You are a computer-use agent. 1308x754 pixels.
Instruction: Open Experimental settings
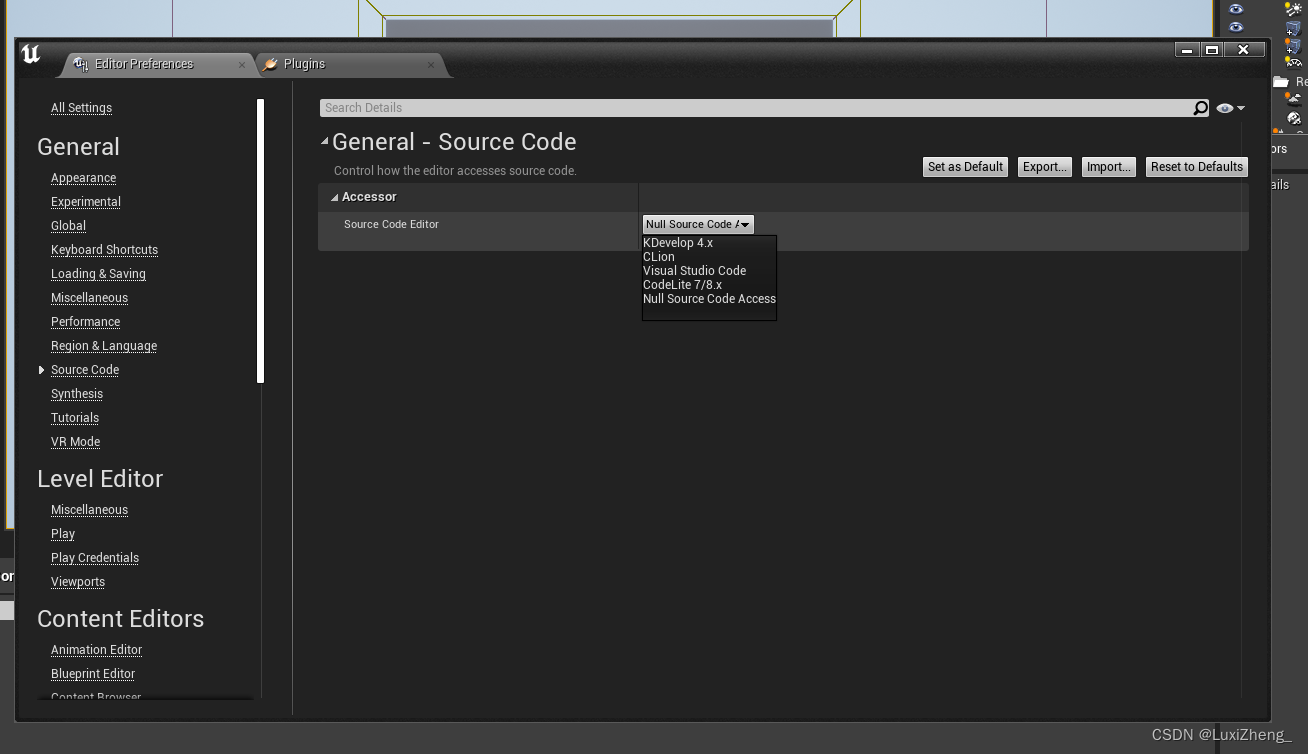coord(86,202)
